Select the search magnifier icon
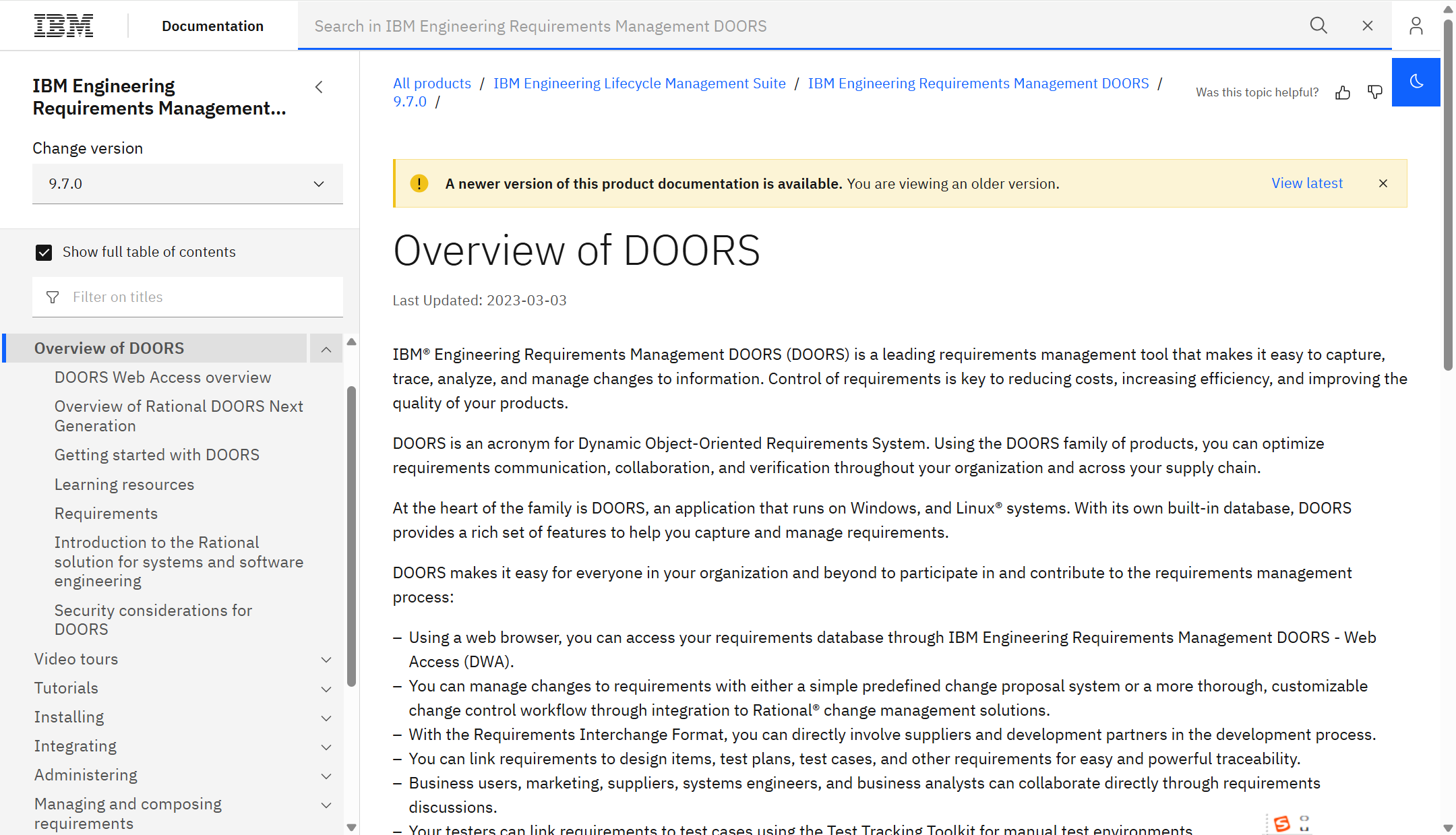This screenshot has height=835, width=1456. pos(1318,25)
